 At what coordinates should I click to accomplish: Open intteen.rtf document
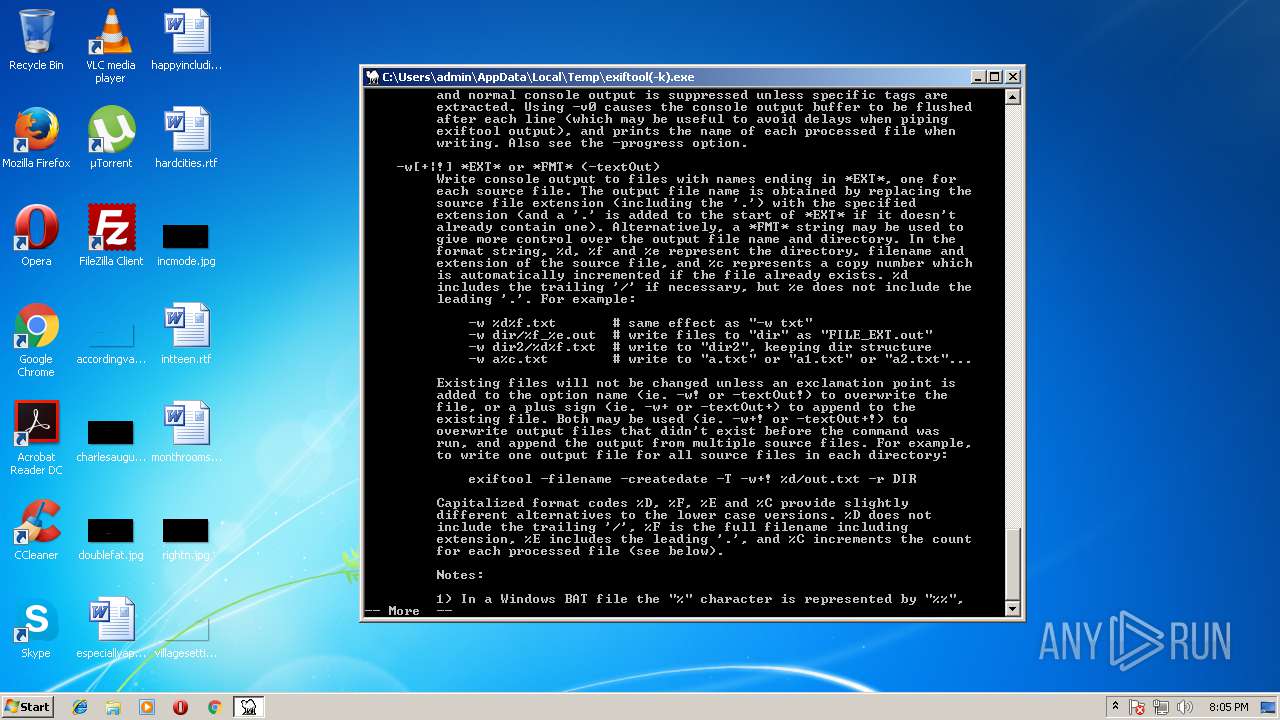186,334
